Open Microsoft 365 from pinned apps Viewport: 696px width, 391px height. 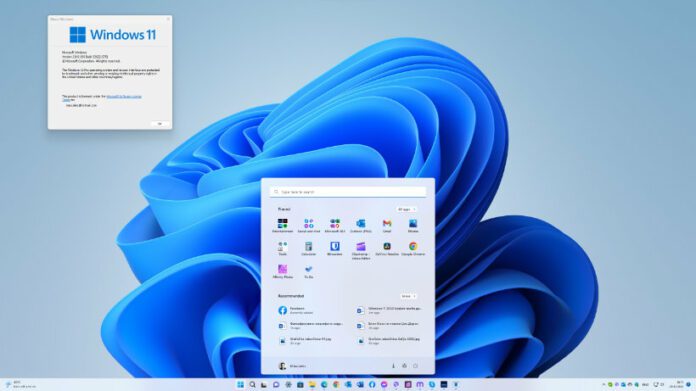tap(335, 225)
